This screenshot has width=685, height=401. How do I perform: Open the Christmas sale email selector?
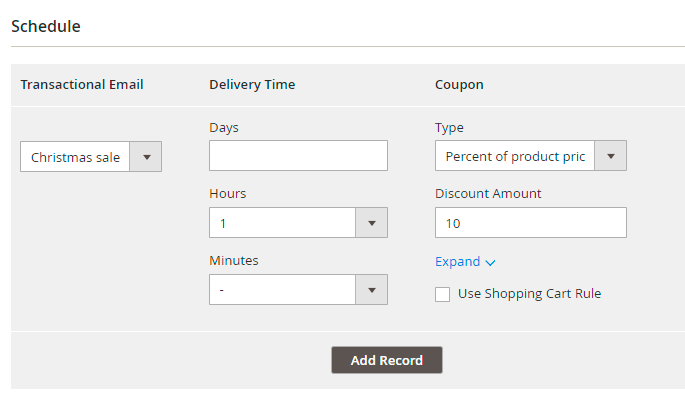coord(91,156)
